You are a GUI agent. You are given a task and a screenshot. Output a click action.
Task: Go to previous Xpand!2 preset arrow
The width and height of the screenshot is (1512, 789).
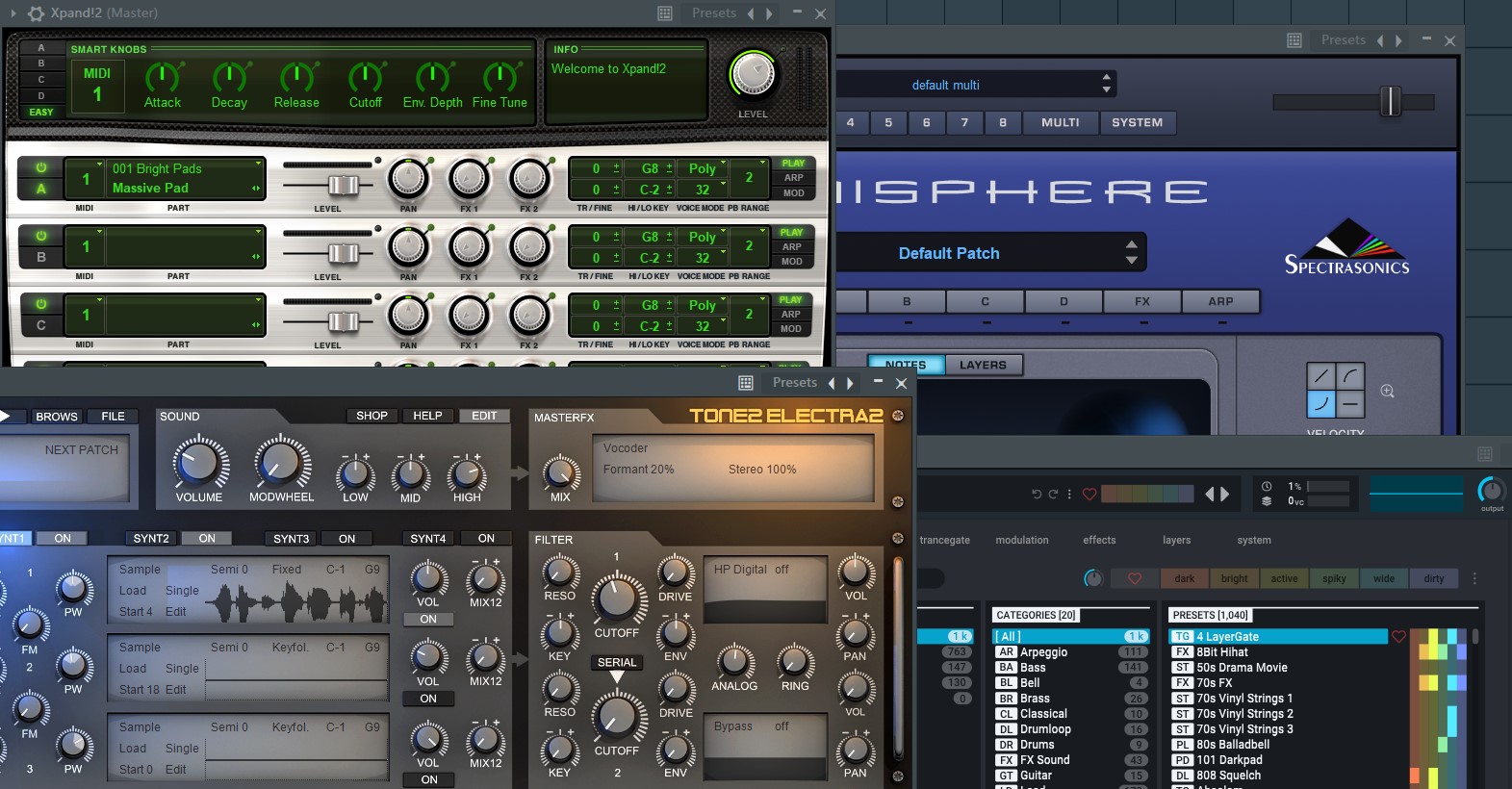click(x=752, y=13)
